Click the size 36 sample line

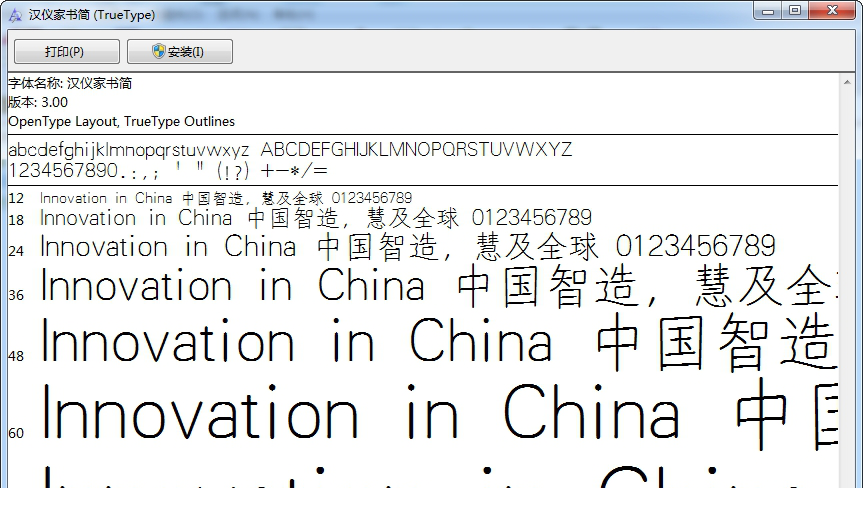tap(439, 286)
